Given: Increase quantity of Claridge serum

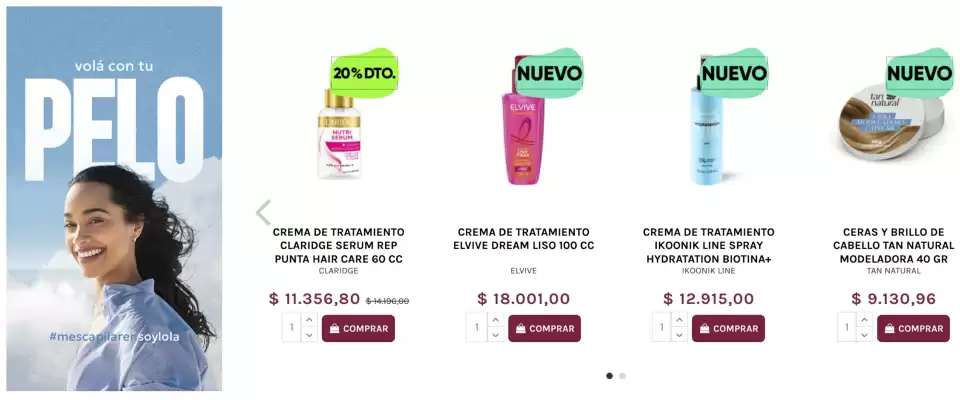Looking at the screenshot, I should [309, 320].
